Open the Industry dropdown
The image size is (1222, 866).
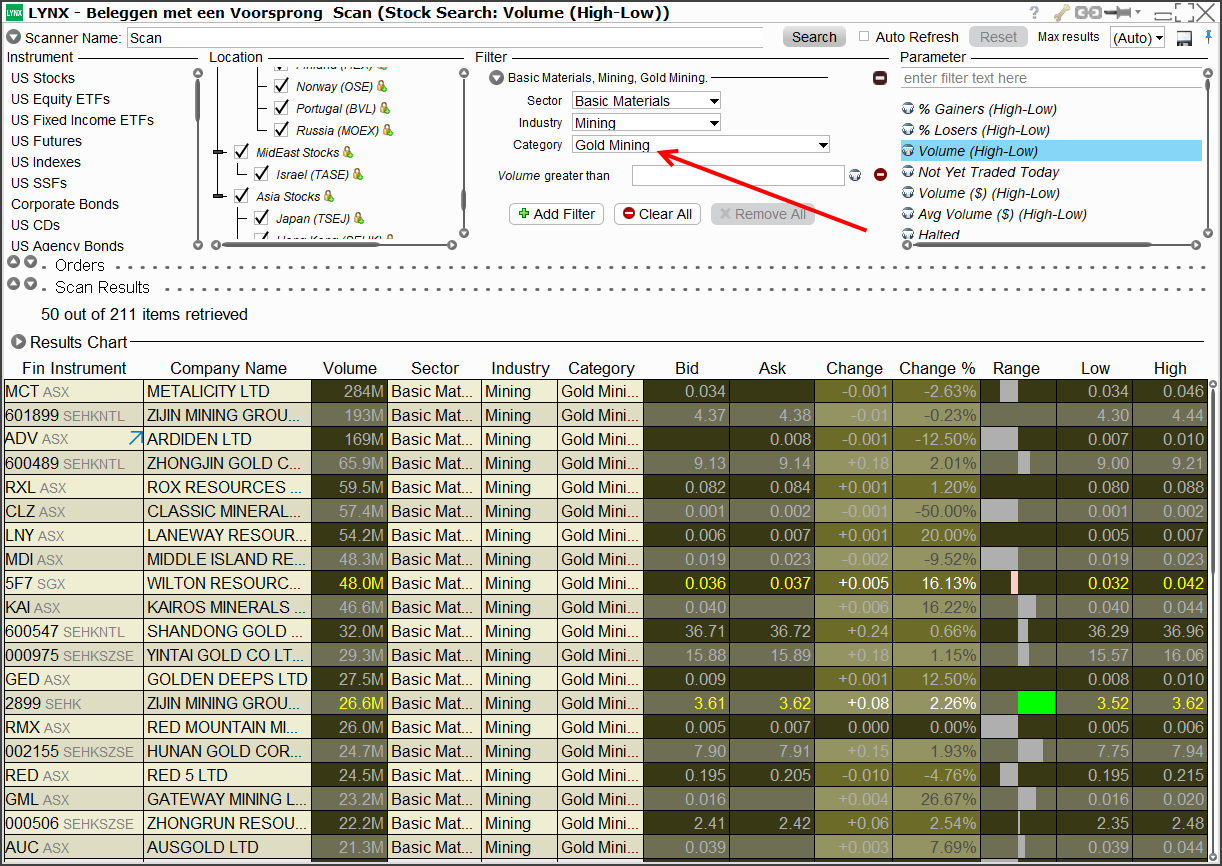click(646, 123)
